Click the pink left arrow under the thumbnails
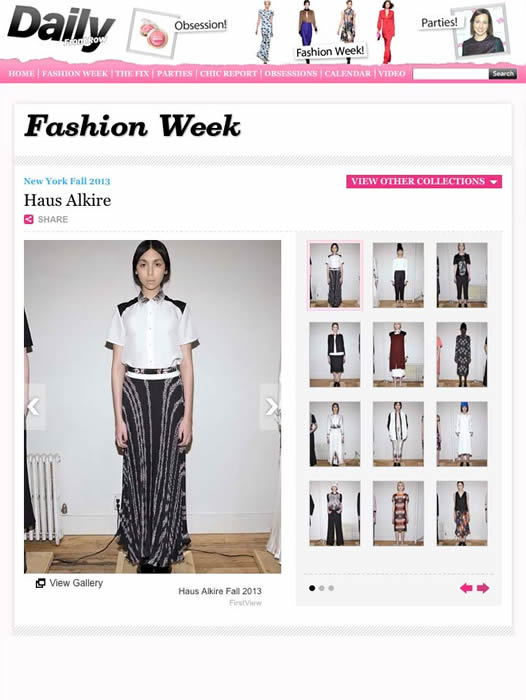This screenshot has width=526, height=700. pyautogui.click(x=466, y=588)
